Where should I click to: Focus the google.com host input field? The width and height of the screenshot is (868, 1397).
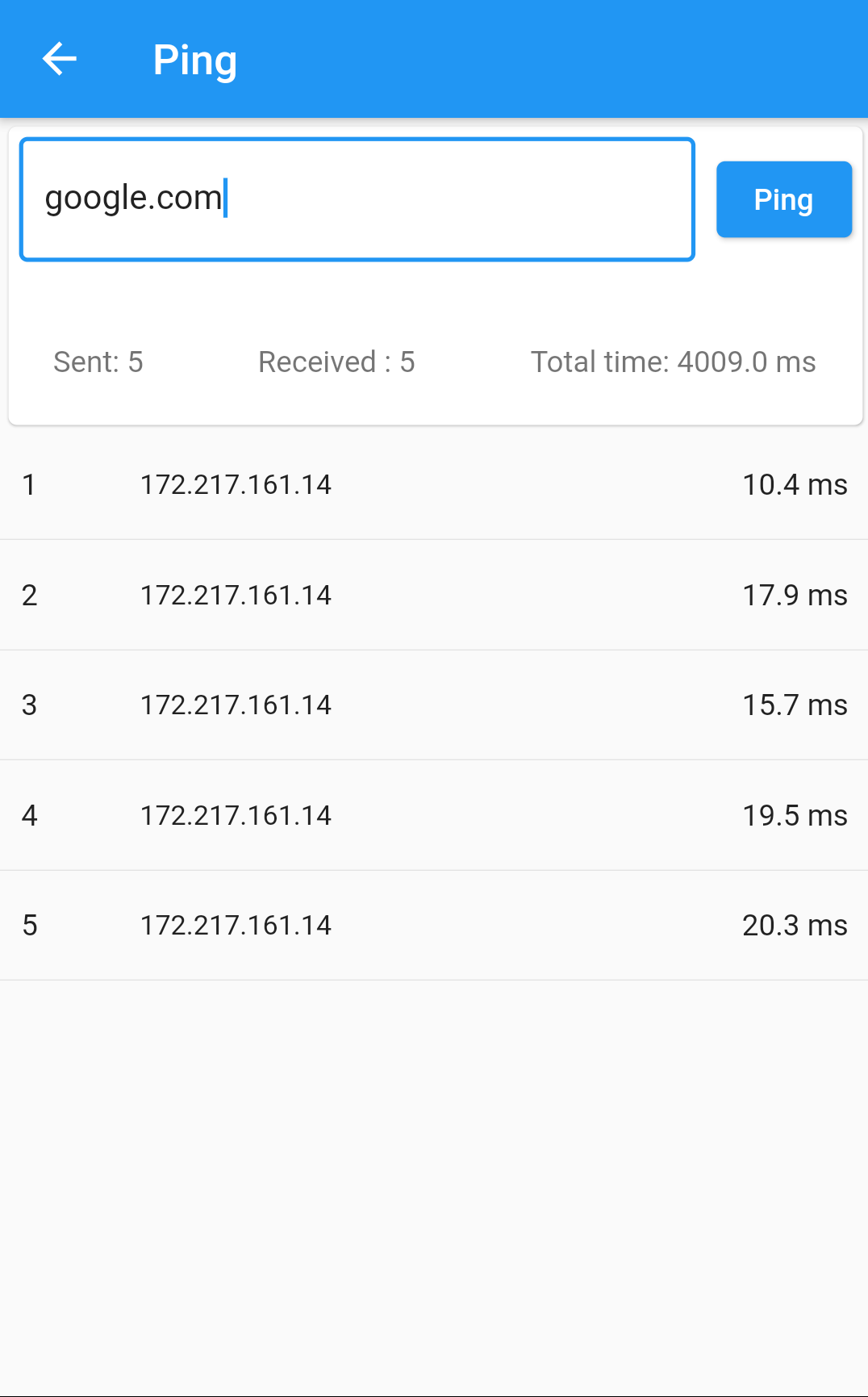pos(357,199)
